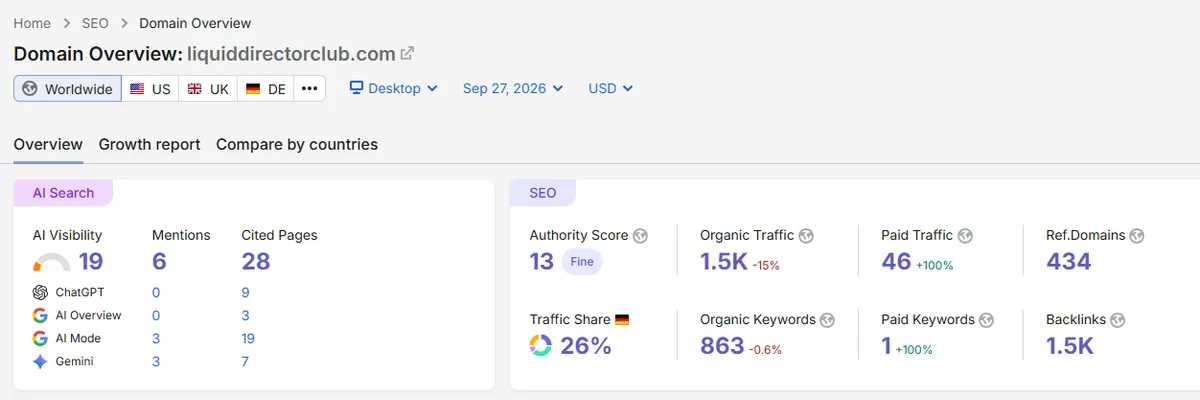The image size is (1200, 400).
Task: Click the US flag icon
Action: [x=137, y=89]
